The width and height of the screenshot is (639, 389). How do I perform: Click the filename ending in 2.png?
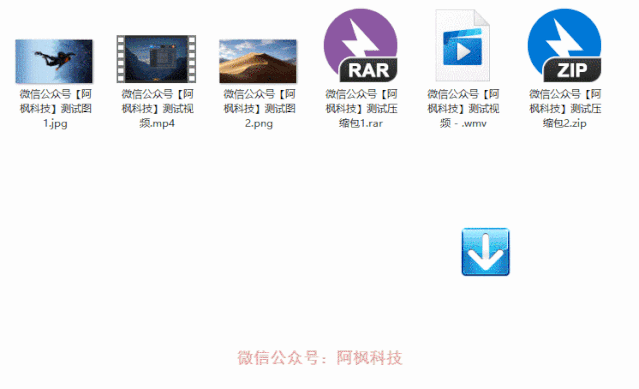point(259,109)
